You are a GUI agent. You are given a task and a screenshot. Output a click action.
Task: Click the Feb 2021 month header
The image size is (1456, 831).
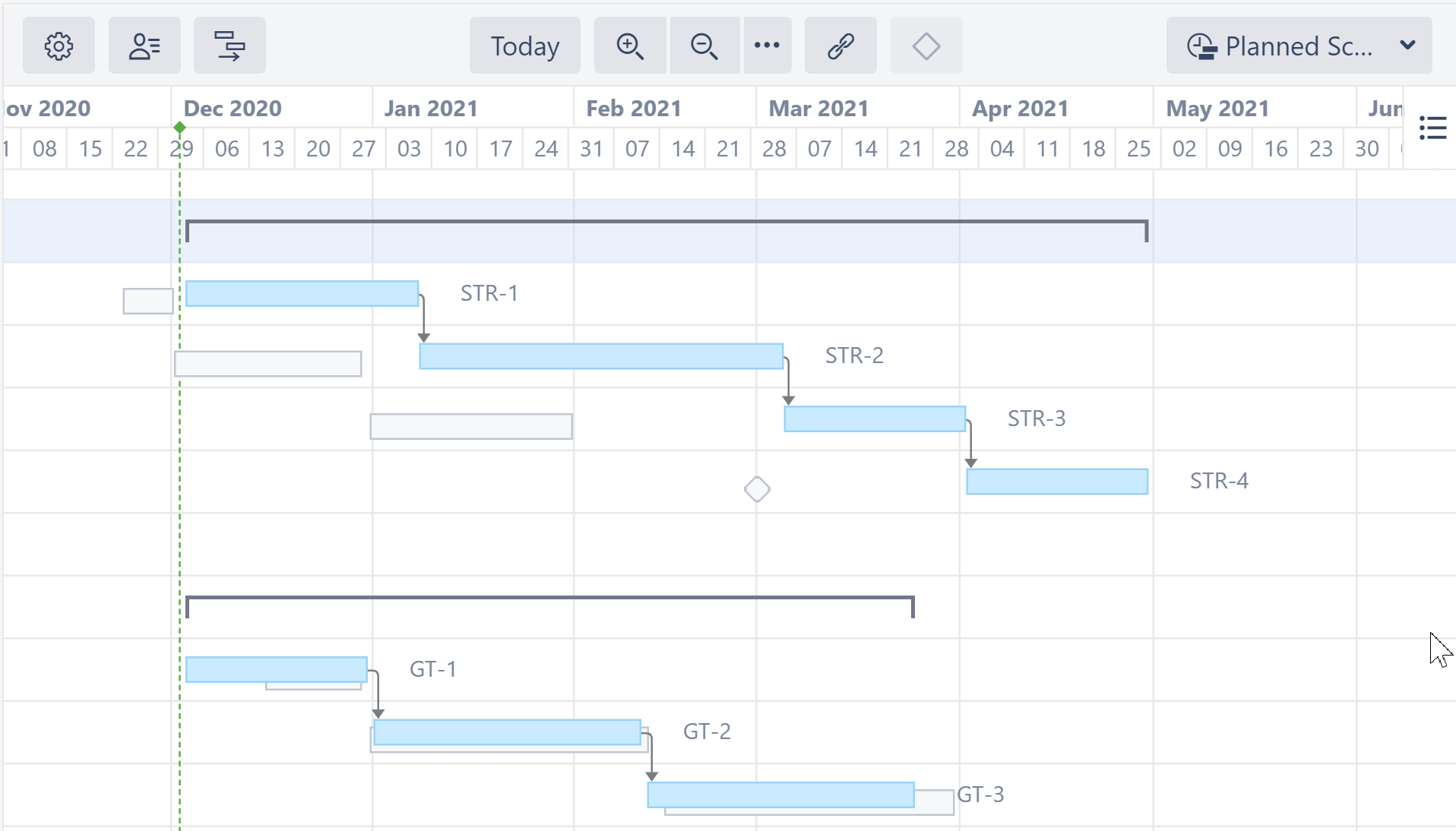click(633, 109)
